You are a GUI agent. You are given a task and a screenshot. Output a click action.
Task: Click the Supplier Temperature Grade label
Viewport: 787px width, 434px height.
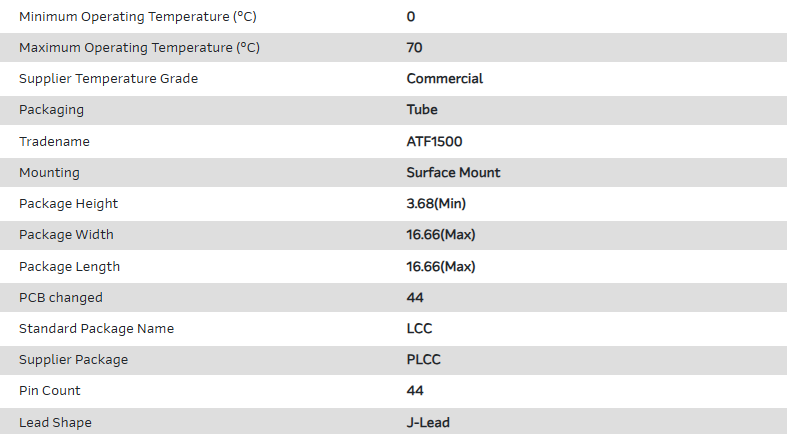coord(108,79)
